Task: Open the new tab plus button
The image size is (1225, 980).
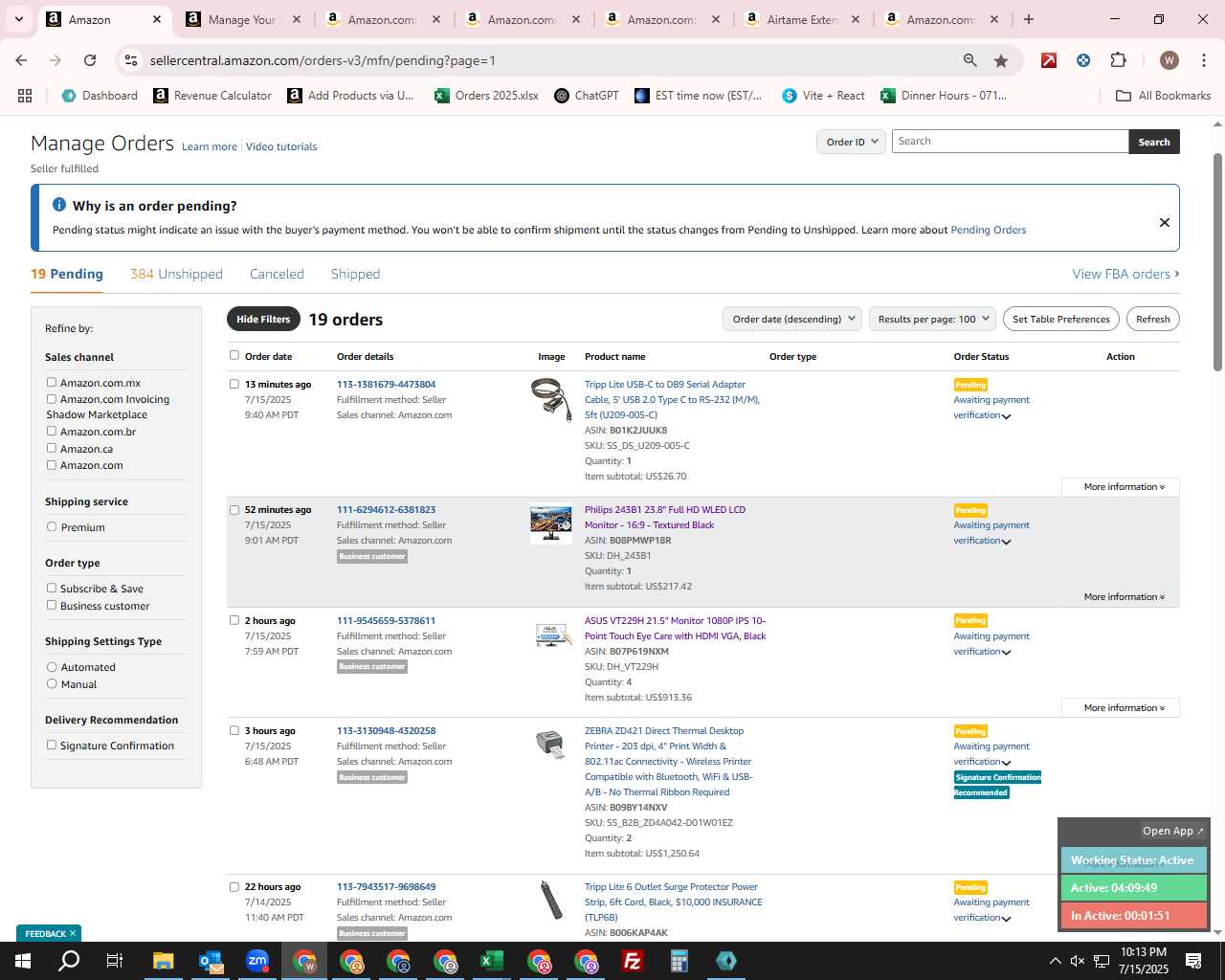Action: point(1029,19)
